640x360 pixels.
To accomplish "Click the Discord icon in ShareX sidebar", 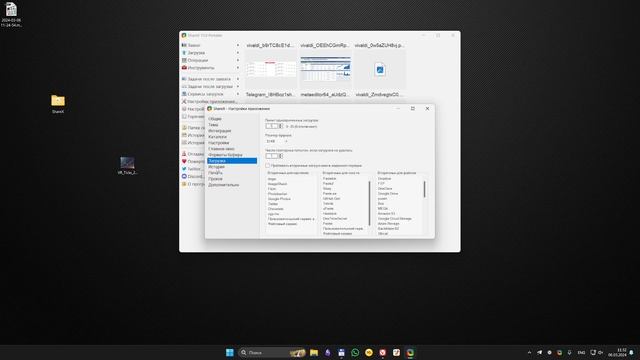I will (184, 176).
